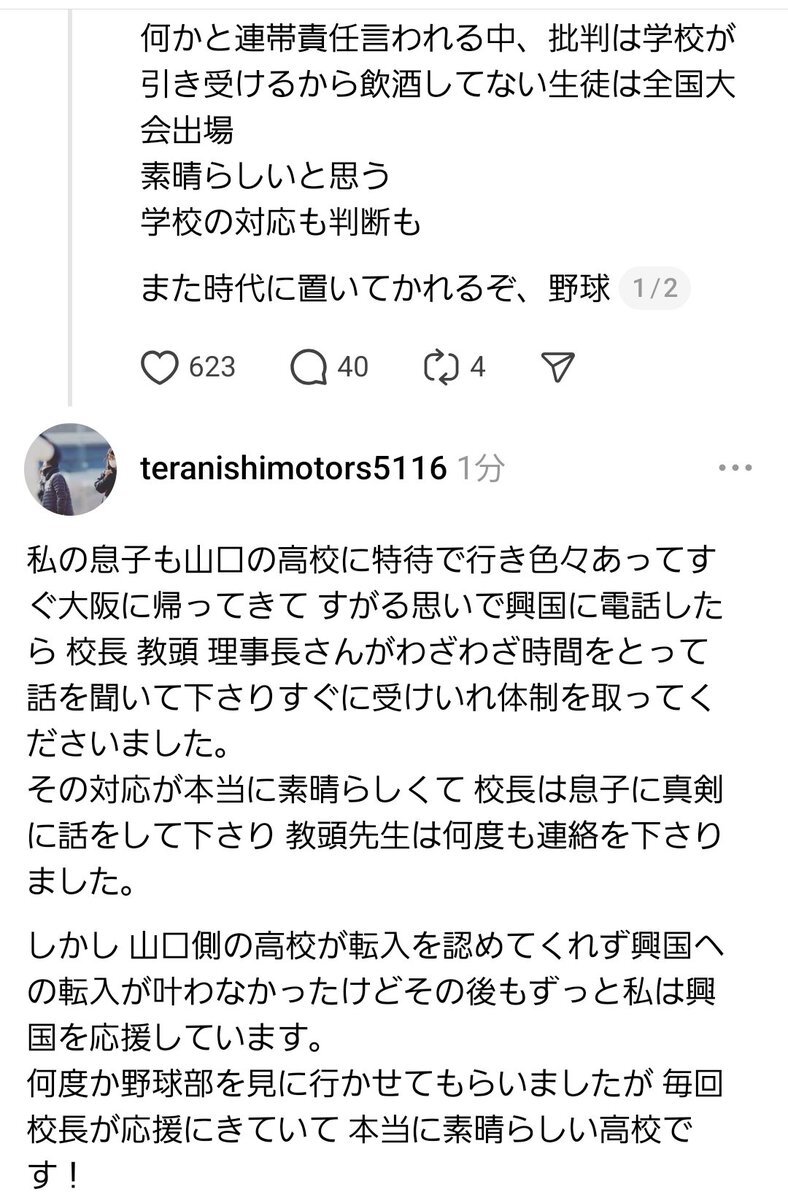Click the 1分 timestamp on the reply
788x1200 pixels.
tap(481, 468)
